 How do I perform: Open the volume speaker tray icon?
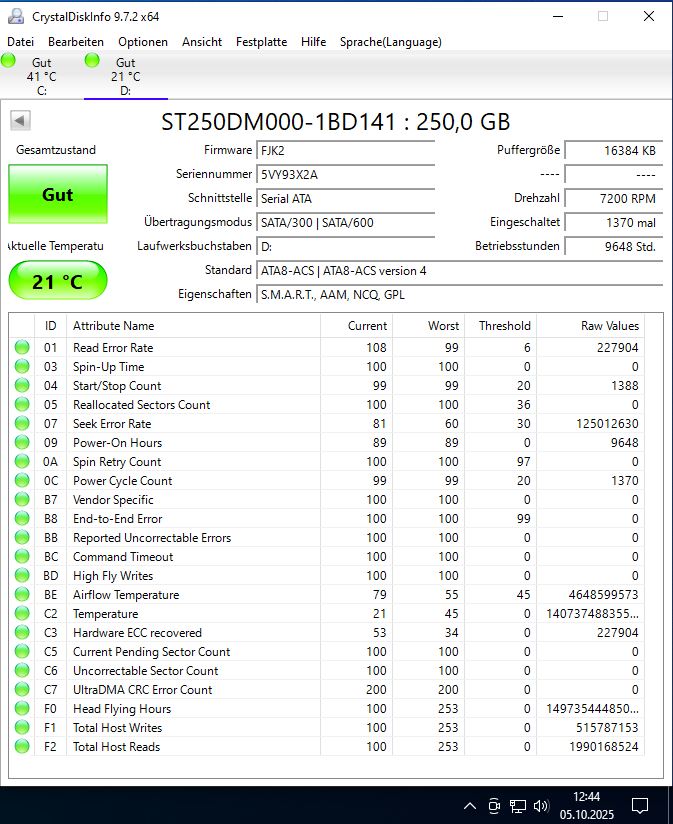tap(541, 806)
